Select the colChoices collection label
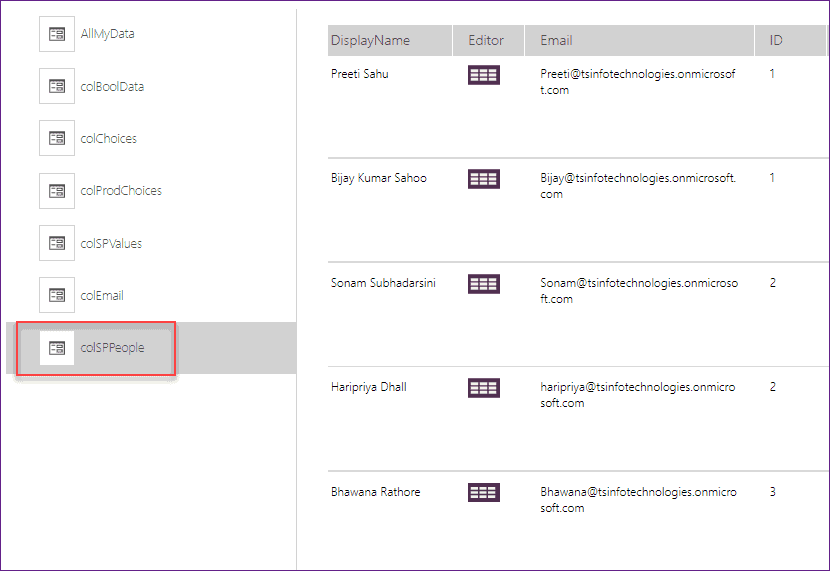830x571 pixels. (x=109, y=139)
